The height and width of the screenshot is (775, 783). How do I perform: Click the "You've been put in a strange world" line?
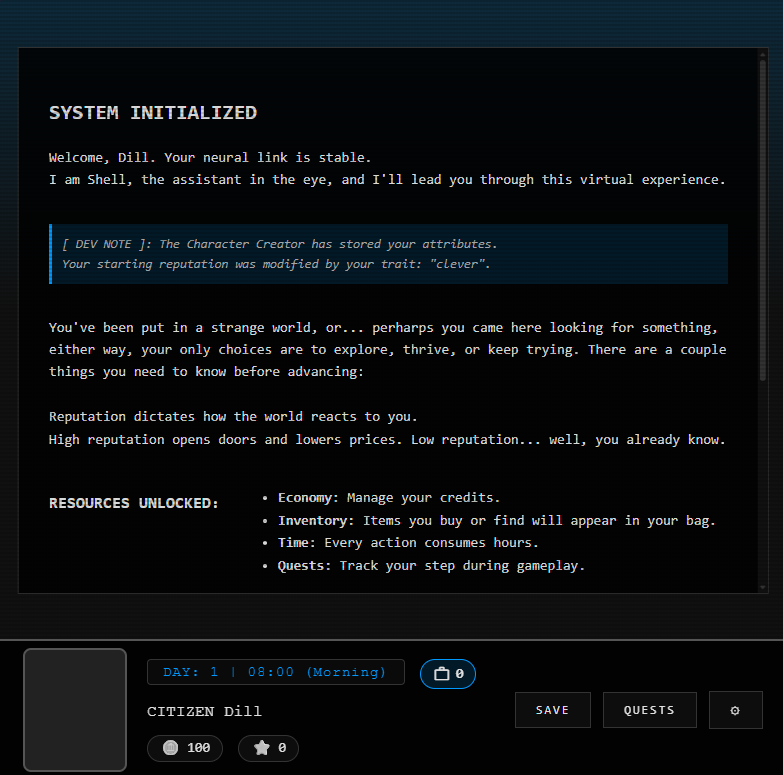(x=383, y=328)
